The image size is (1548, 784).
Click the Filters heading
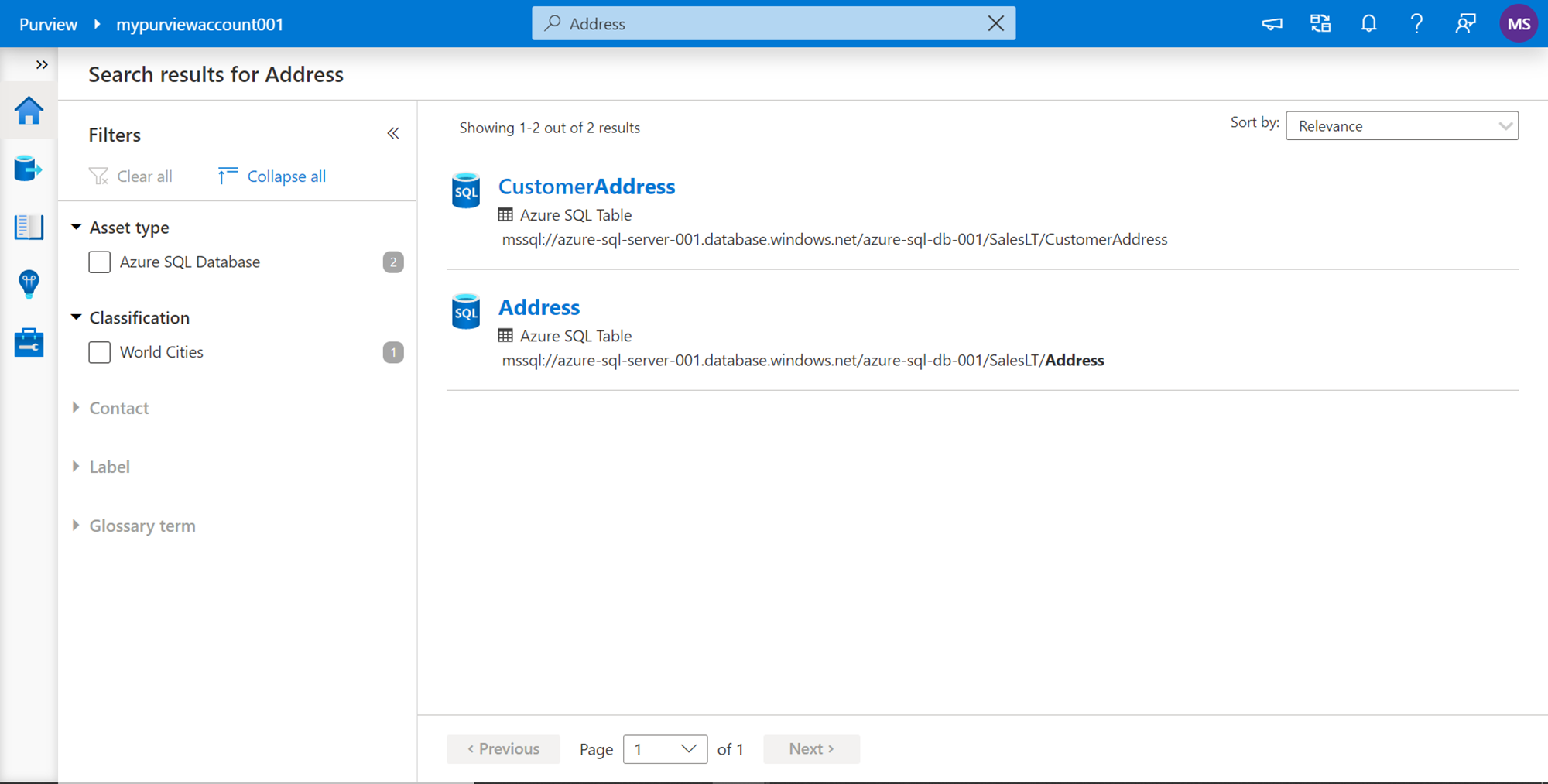click(x=115, y=135)
